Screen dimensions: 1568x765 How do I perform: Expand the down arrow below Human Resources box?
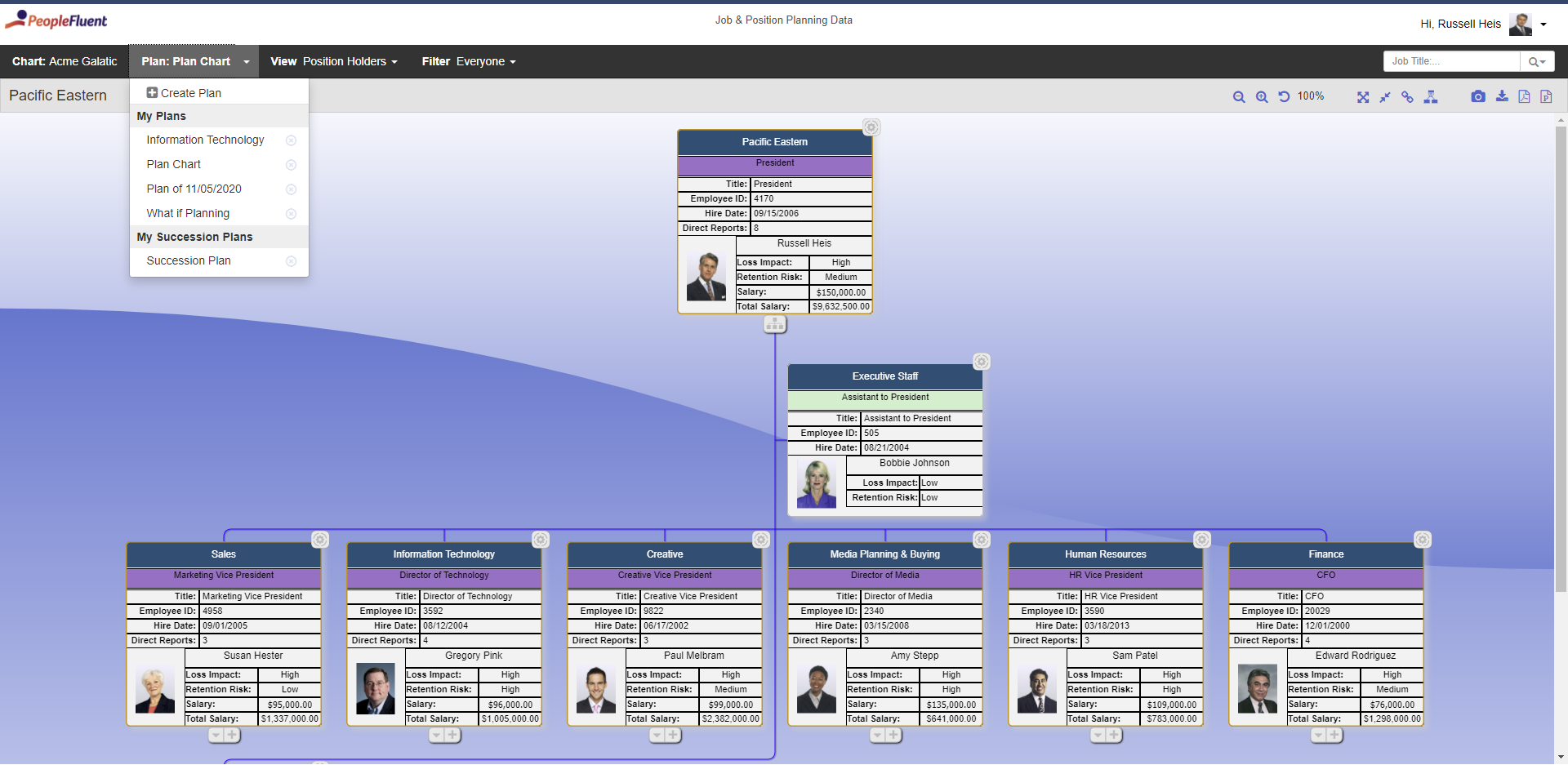point(1098,735)
